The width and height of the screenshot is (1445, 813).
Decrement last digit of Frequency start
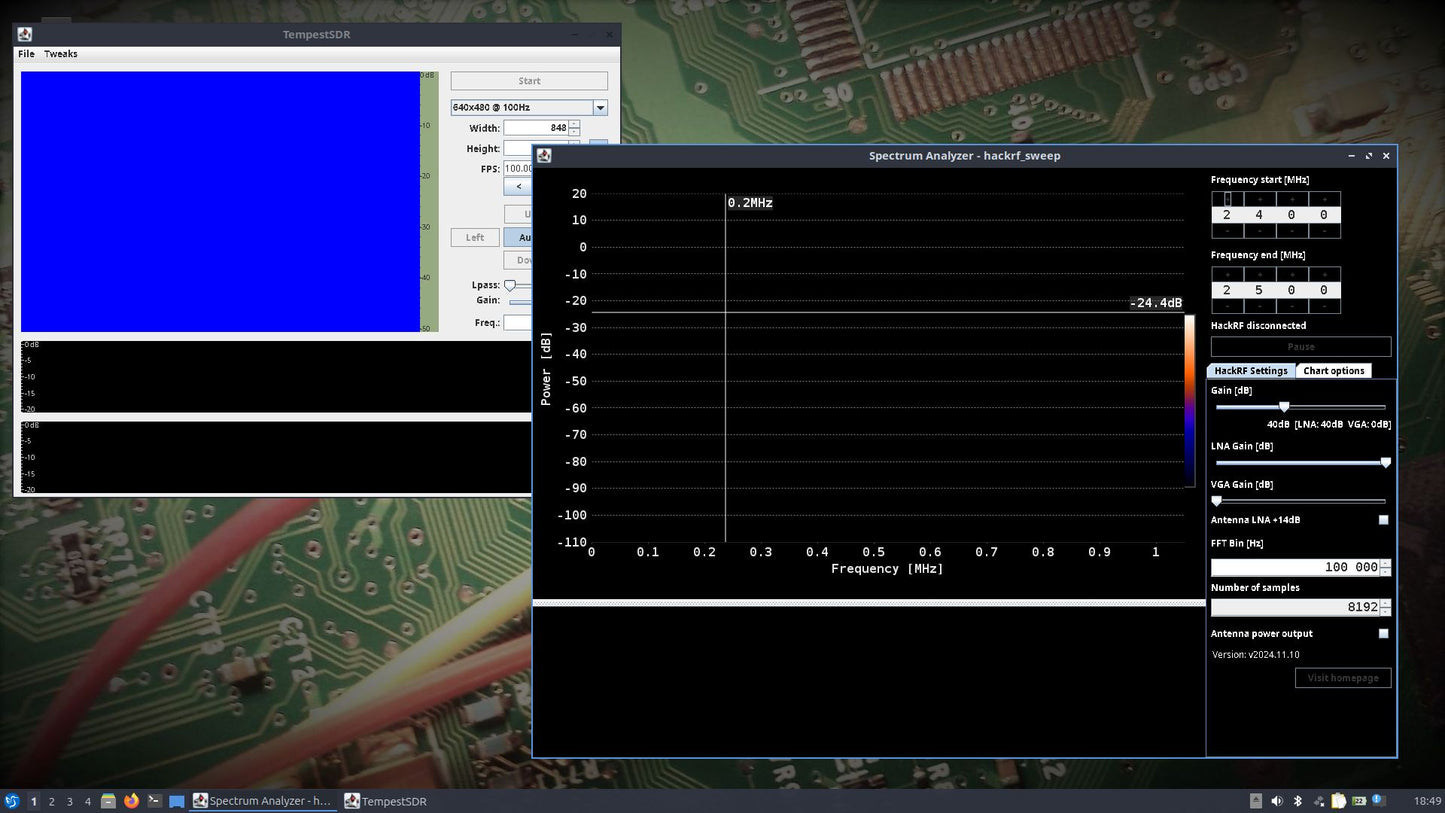[1324, 231]
